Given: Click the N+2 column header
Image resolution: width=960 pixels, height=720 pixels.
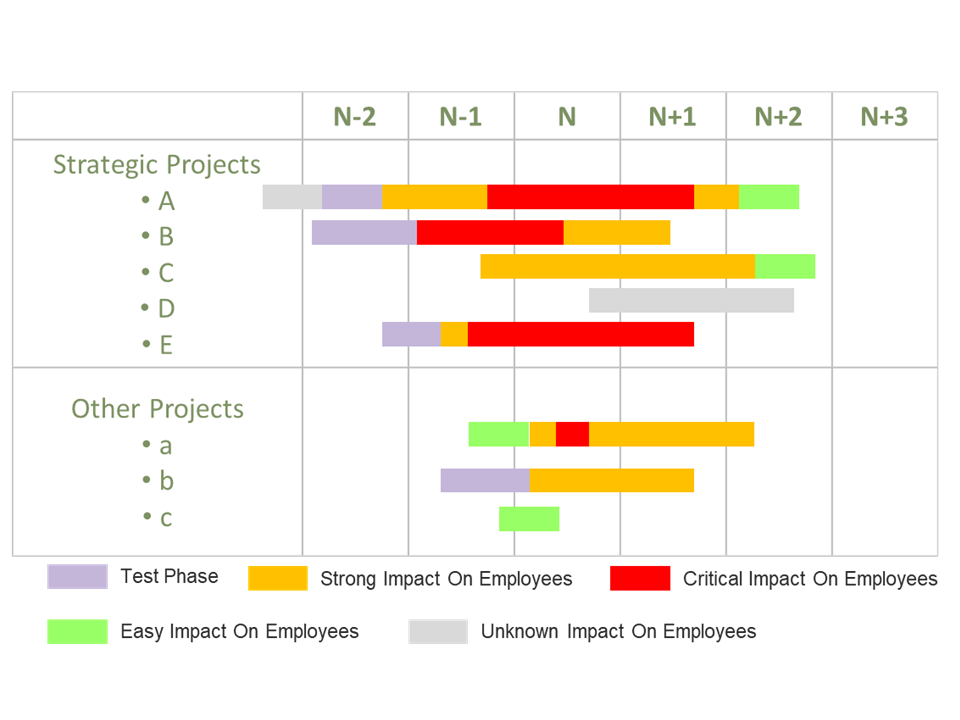Looking at the screenshot, I should click(x=778, y=117).
